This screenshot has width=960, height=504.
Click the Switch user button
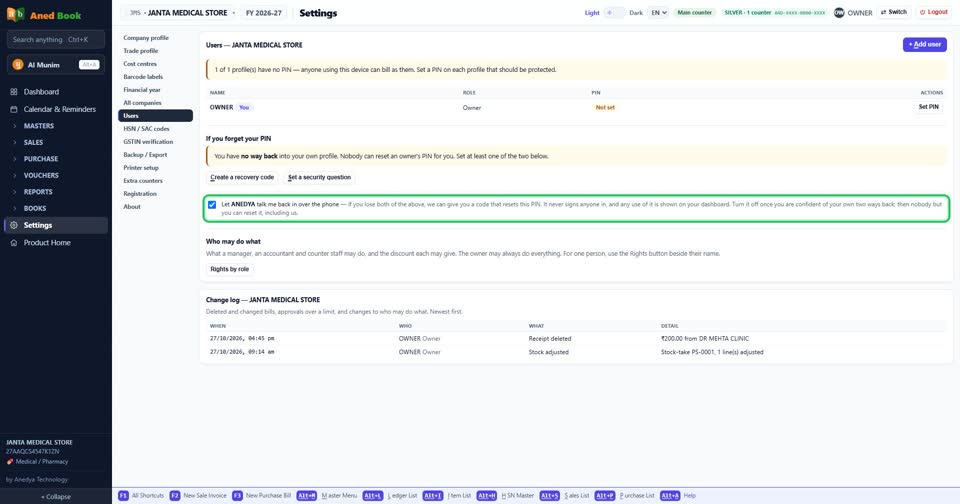[894, 12]
